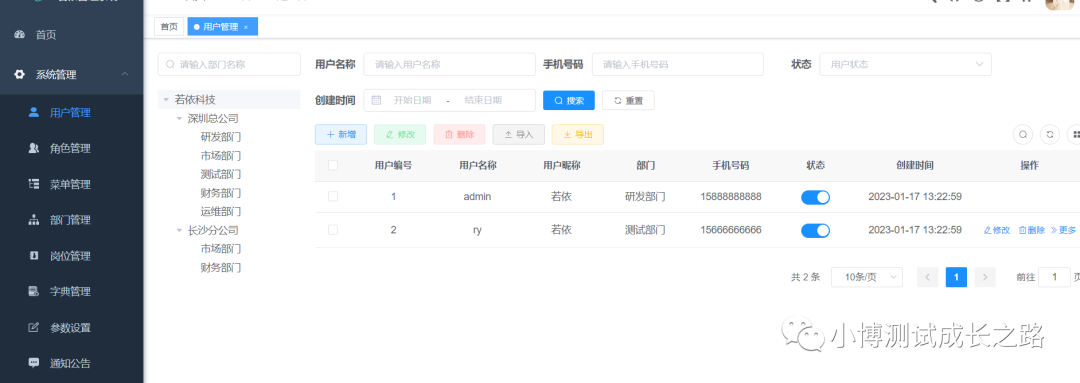Click the 前往 page number input
Viewport: 1080px width, 383px height.
(1054, 277)
